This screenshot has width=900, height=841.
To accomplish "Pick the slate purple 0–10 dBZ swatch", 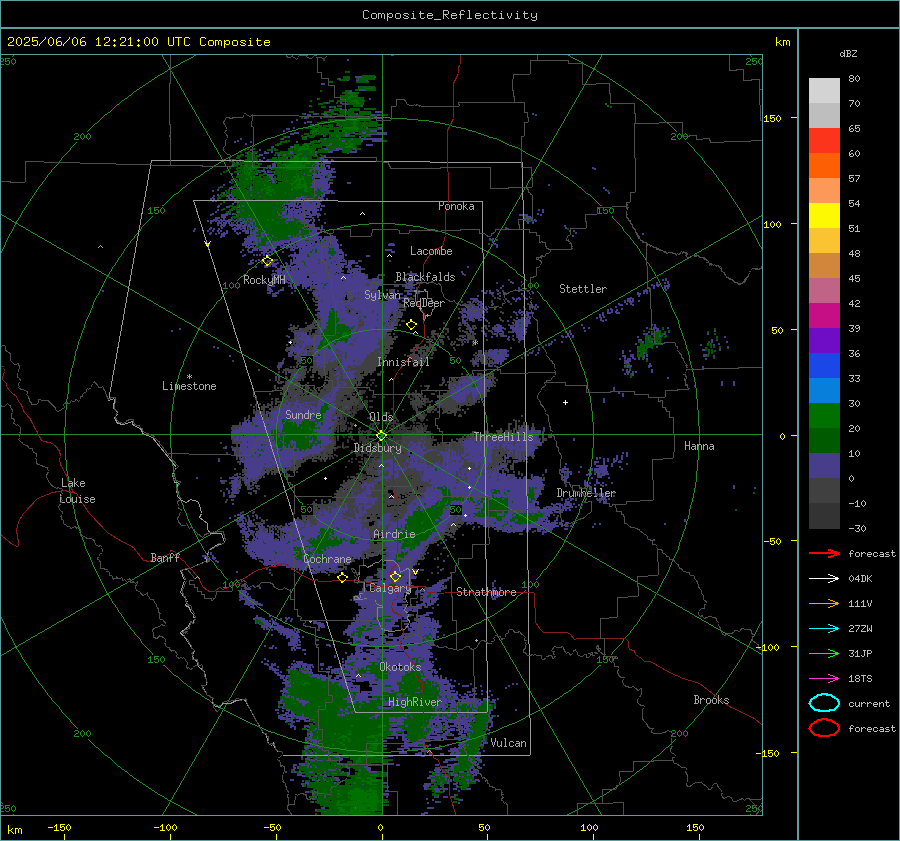I will (824, 466).
